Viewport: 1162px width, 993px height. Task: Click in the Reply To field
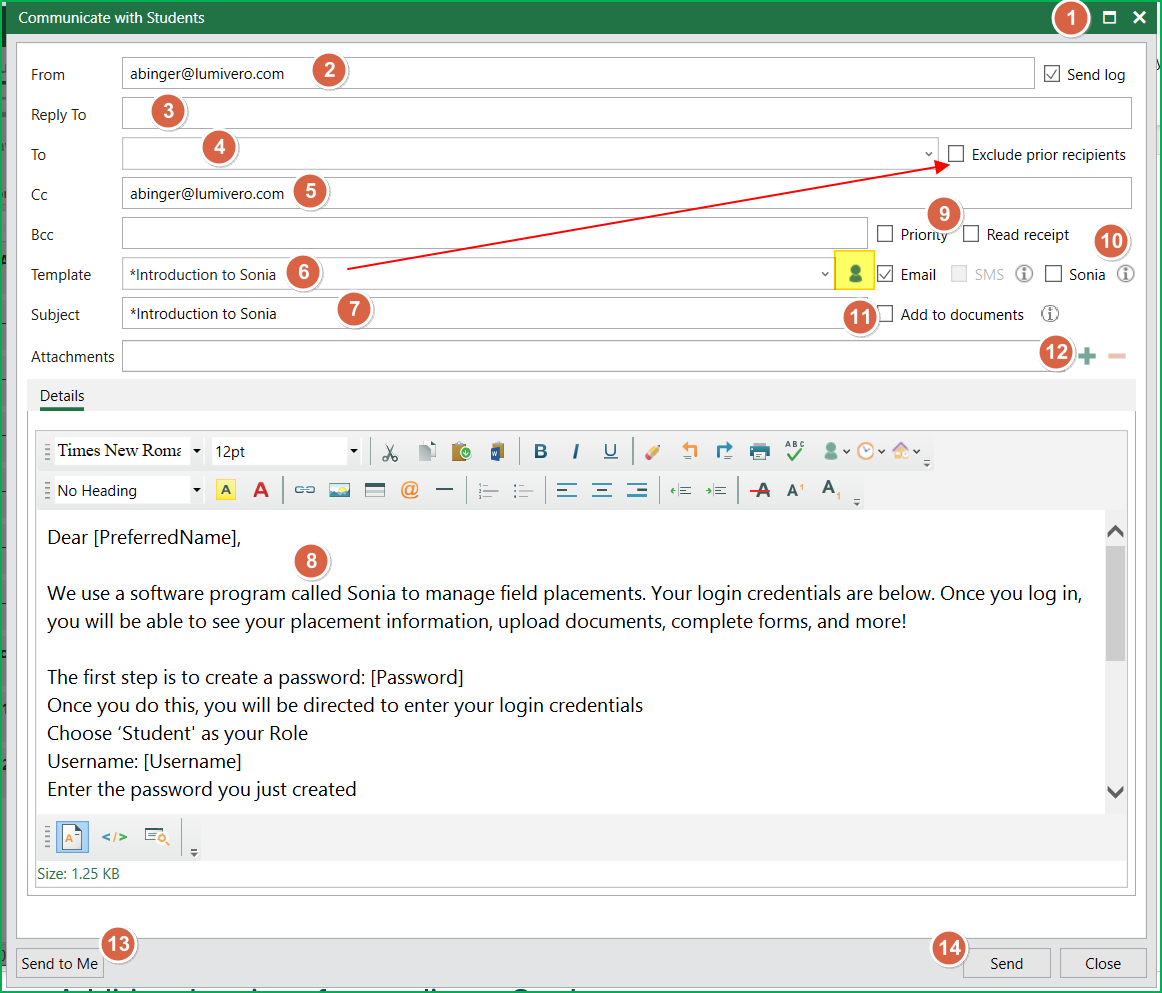(626, 113)
